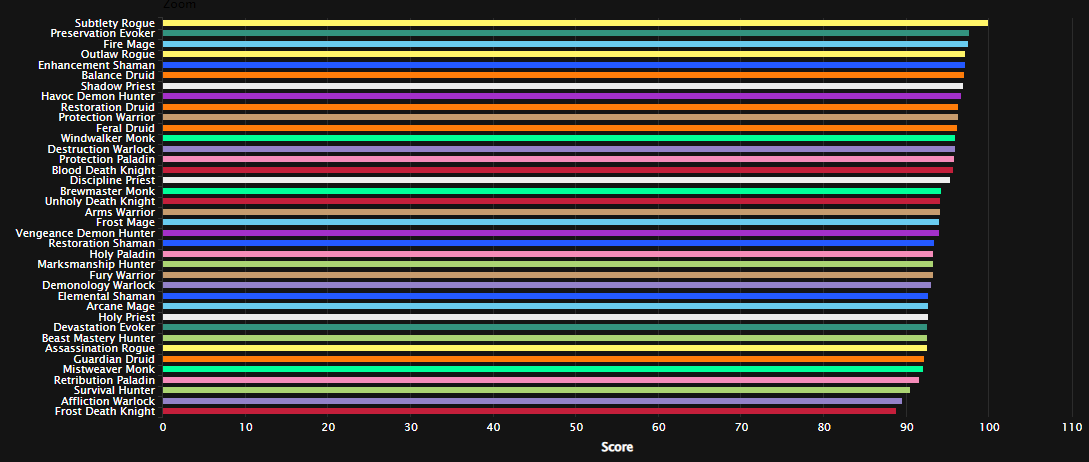The image size is (1089, 462).
Task: Select the Discipline Priest bar
Action: pos(556,181)
